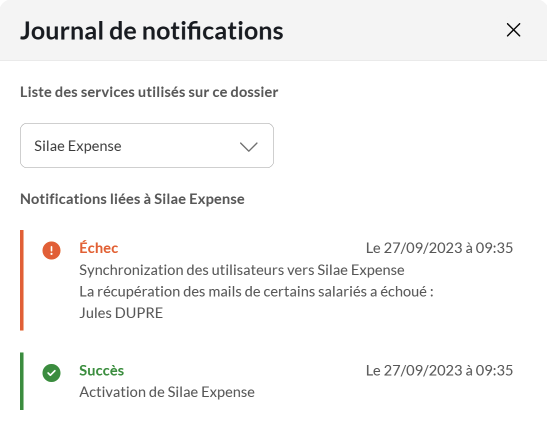
Task: Close the Journal de notifications panel
Action: click(x=514, y=30)
